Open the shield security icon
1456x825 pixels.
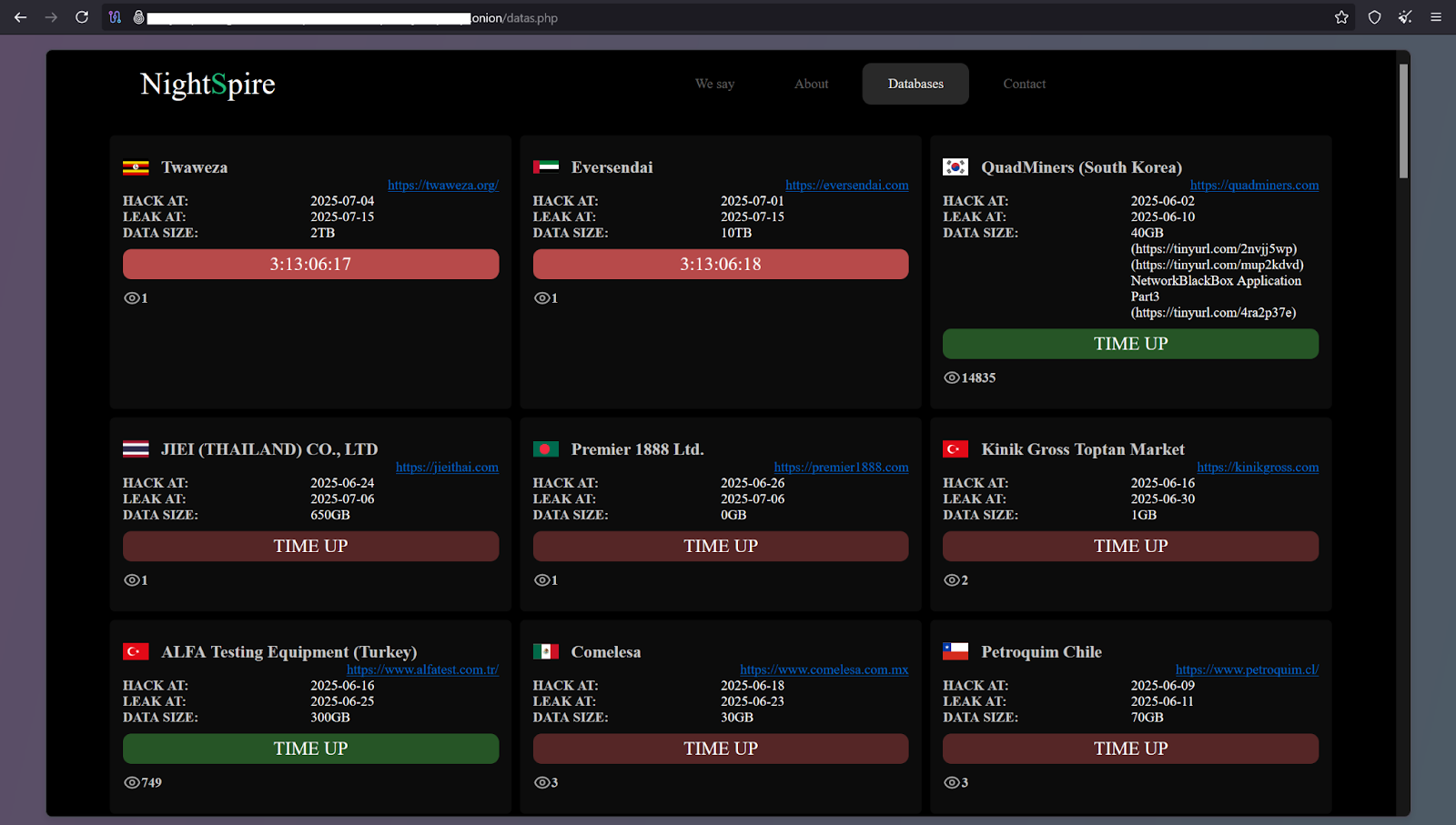[1375, 17]
